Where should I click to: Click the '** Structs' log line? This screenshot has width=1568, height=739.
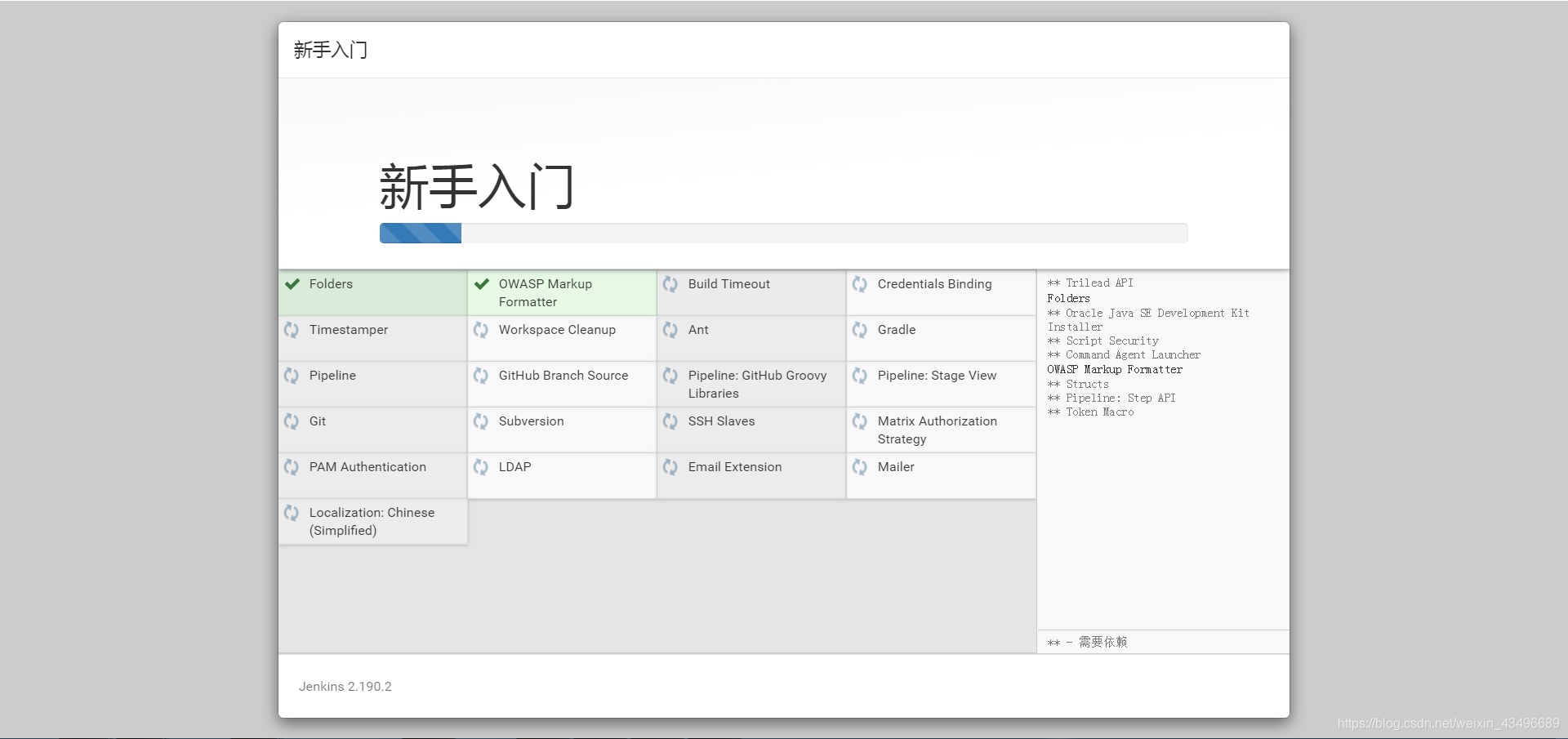(1078, 385)
